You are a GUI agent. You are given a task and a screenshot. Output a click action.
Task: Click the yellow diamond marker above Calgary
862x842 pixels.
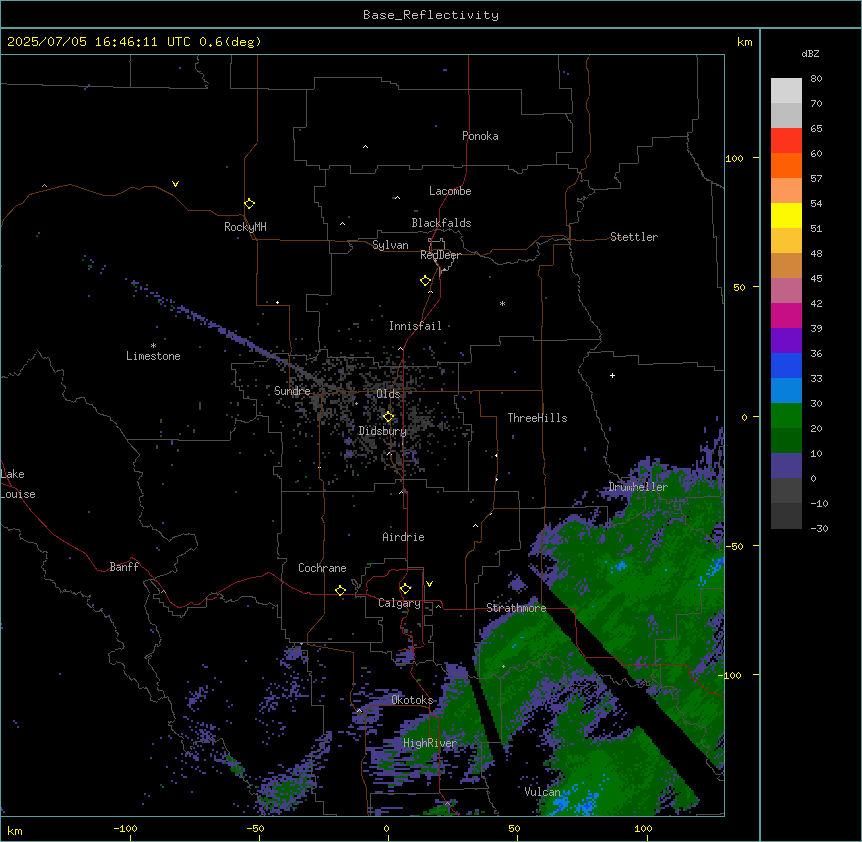[x=405, y=589]
